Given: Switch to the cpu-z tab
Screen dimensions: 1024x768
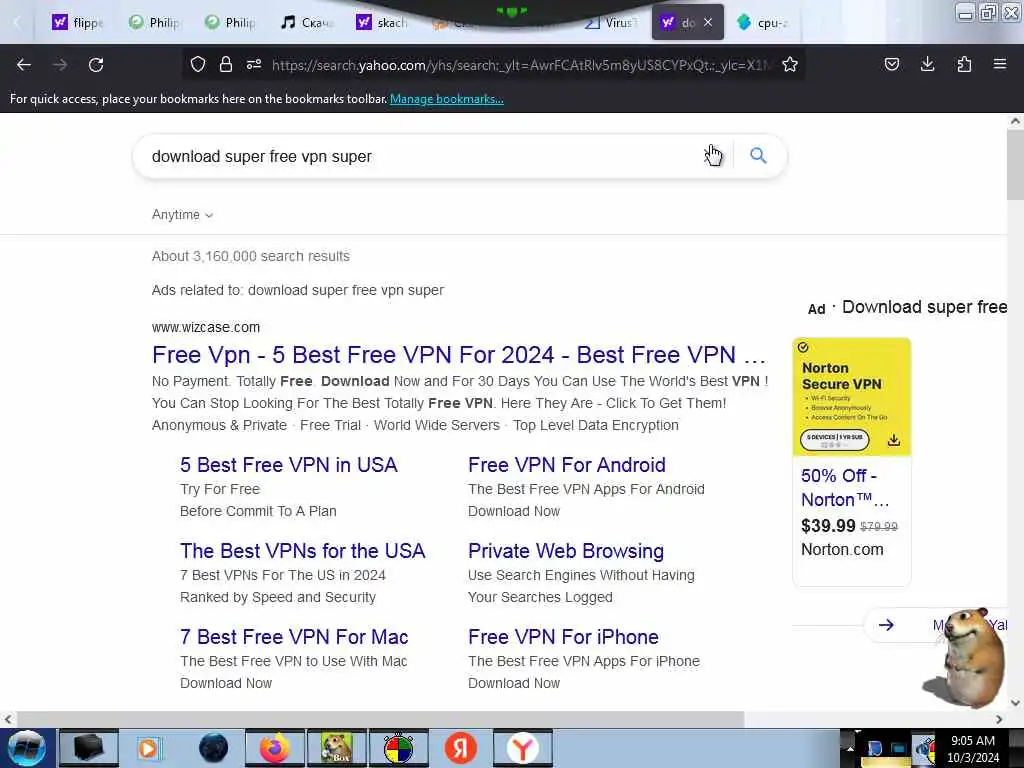Looking at the screenshot, I should click(762, 23).
